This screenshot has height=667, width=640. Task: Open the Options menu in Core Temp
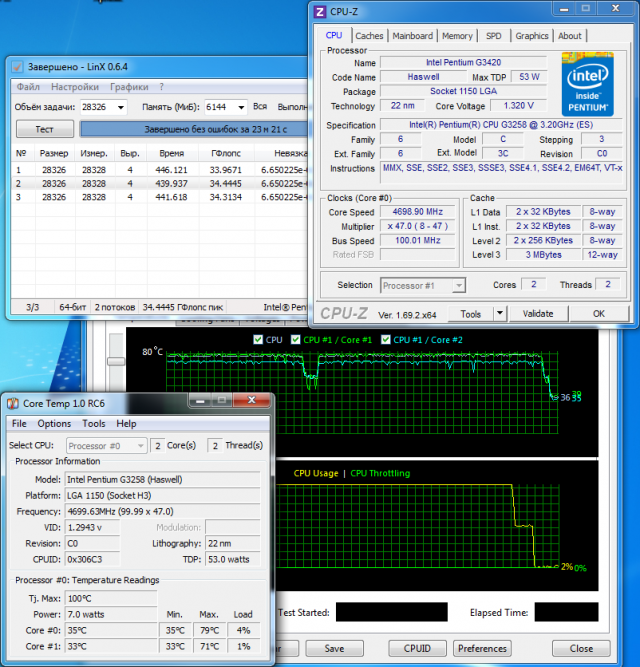[54, 424]
